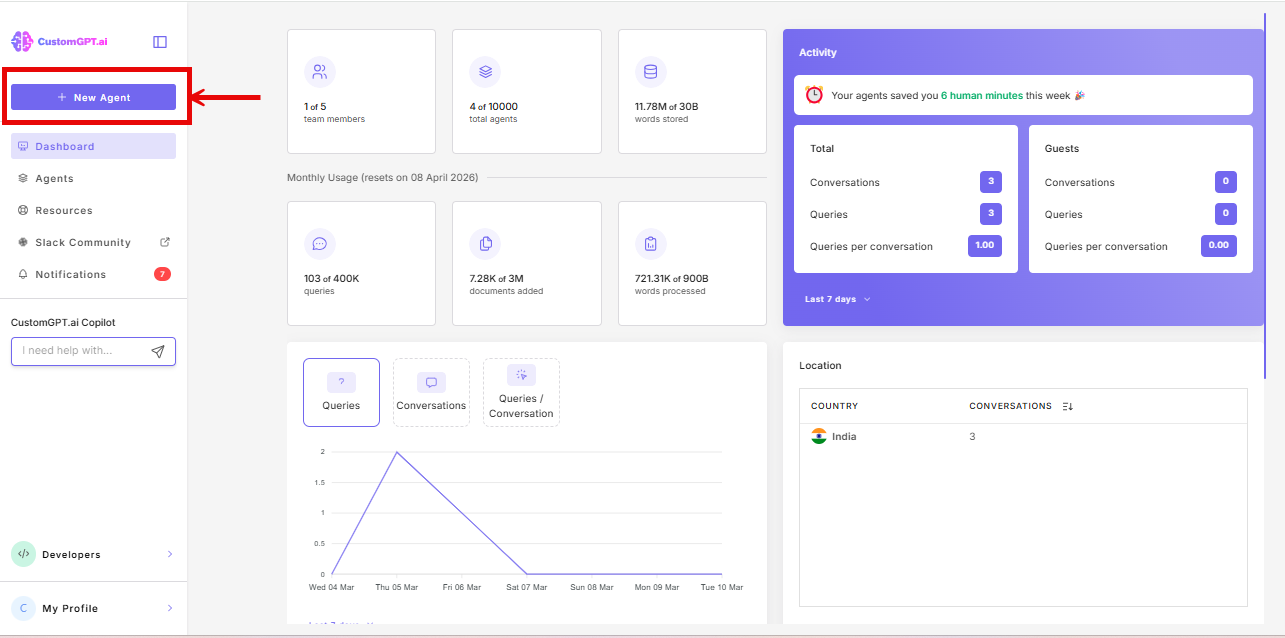Click the team members icon on the stats card
The width and height of the screenshot is (1285, 638).
(x=319, y=71)
